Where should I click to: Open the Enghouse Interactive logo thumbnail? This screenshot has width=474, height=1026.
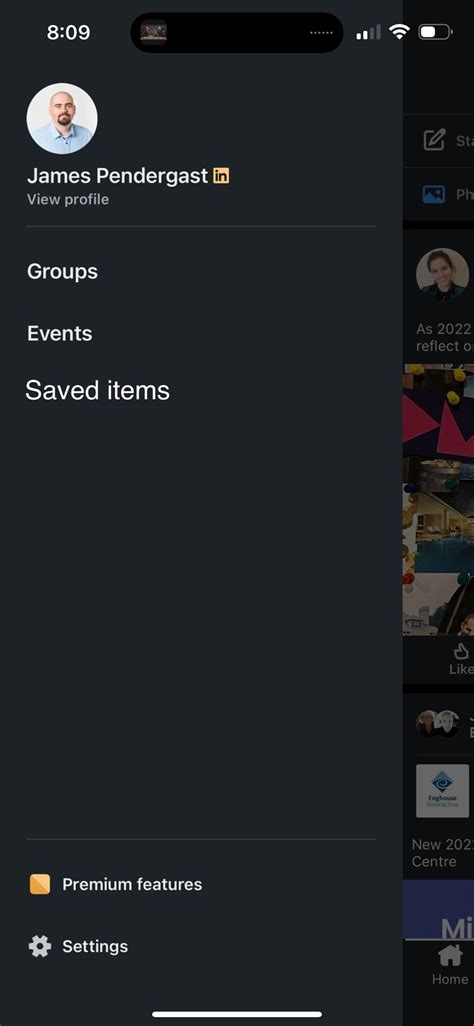(443, 790)
